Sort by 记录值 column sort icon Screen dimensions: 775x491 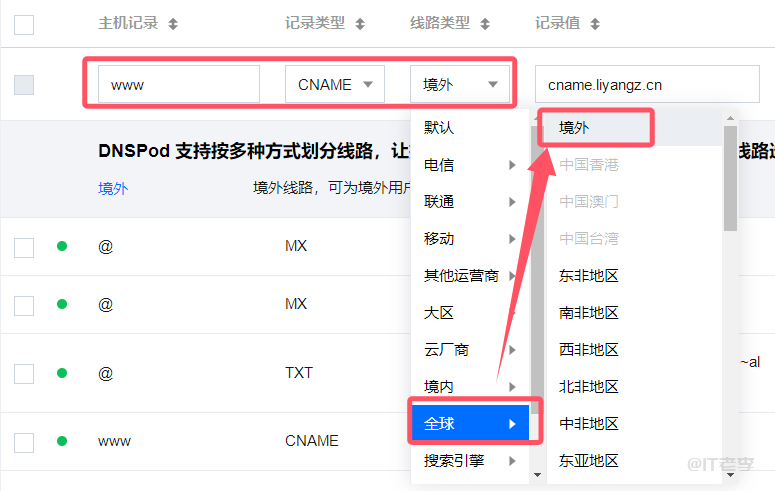595,23
